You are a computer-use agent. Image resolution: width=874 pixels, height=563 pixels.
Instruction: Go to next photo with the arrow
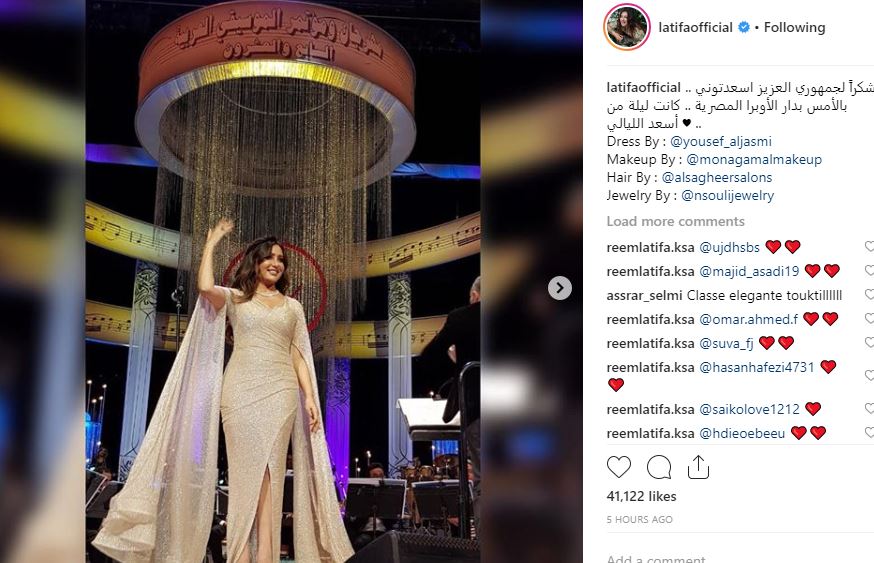click(x=560, y=288)
